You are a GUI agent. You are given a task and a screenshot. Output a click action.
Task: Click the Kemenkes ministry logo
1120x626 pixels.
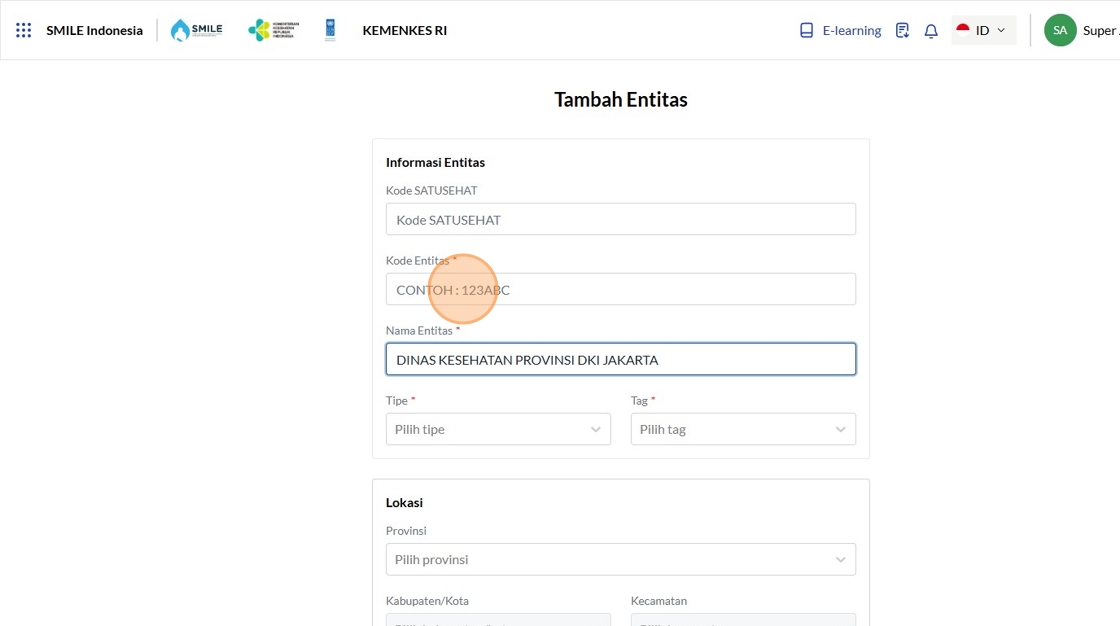pos(272,30)
